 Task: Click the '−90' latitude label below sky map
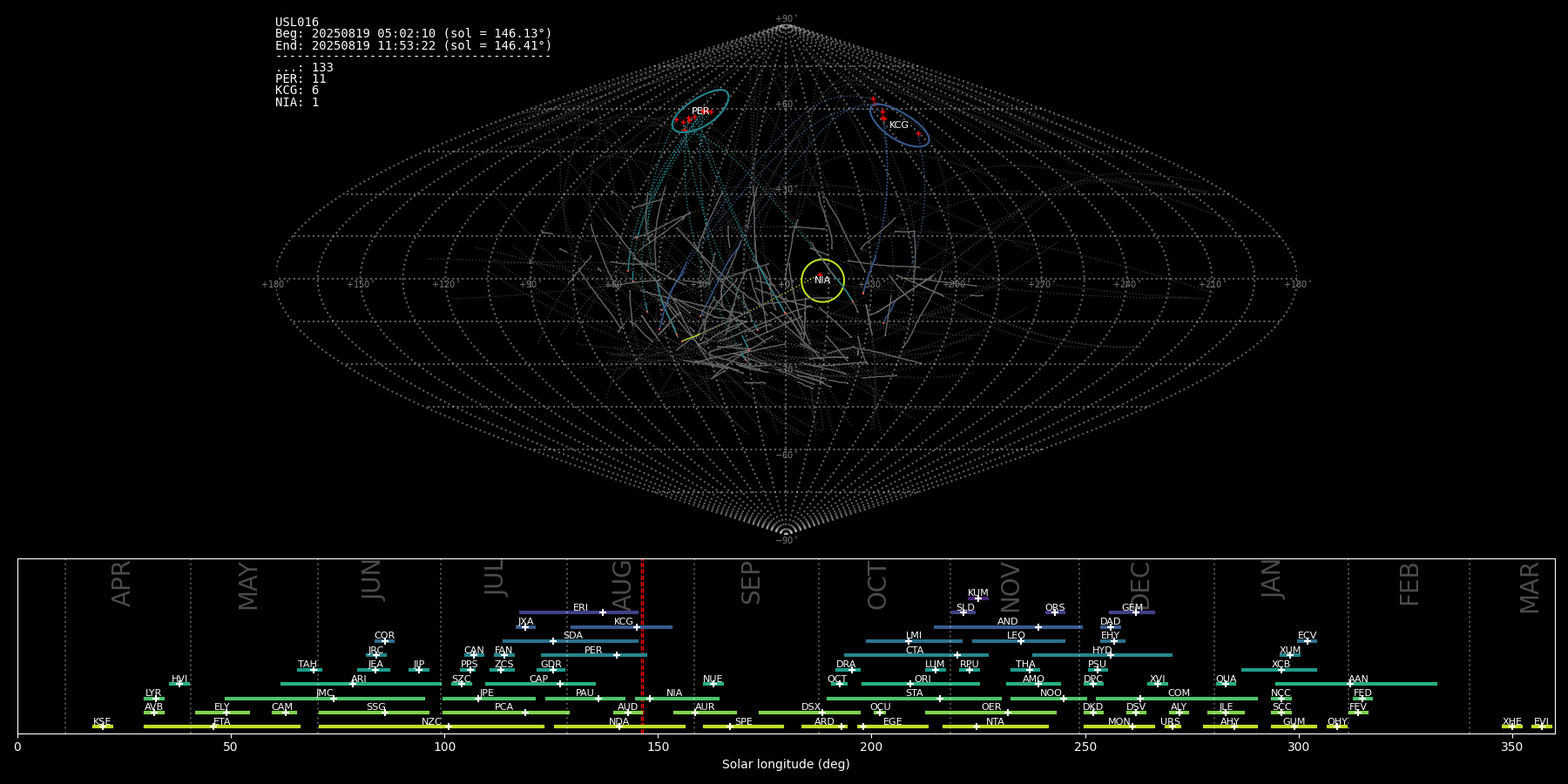click(x=786, y=541)
